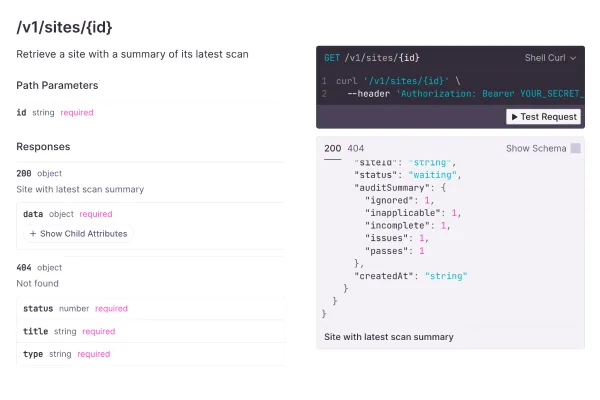Select the Responses section heading
600x400 pixels.
pos(43,147)
